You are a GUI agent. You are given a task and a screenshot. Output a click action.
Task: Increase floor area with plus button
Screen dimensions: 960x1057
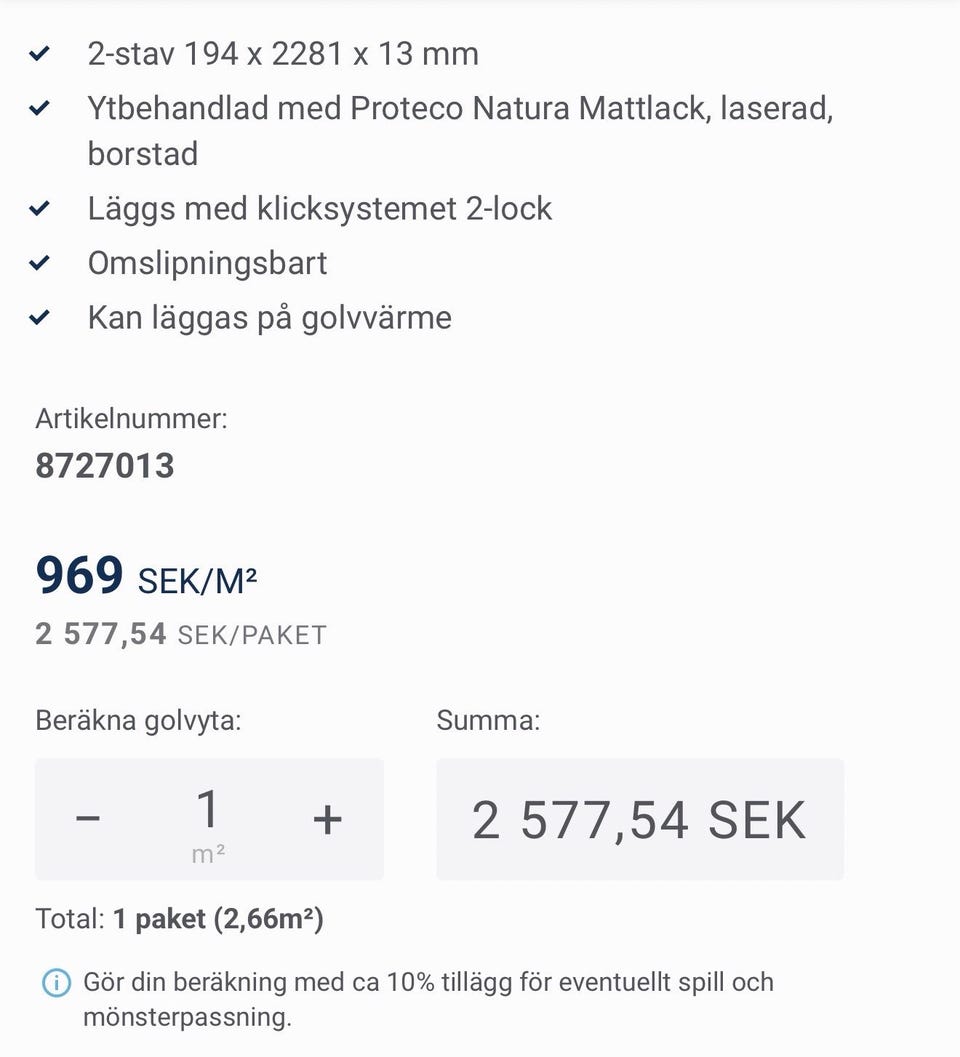tap(328, 820)
